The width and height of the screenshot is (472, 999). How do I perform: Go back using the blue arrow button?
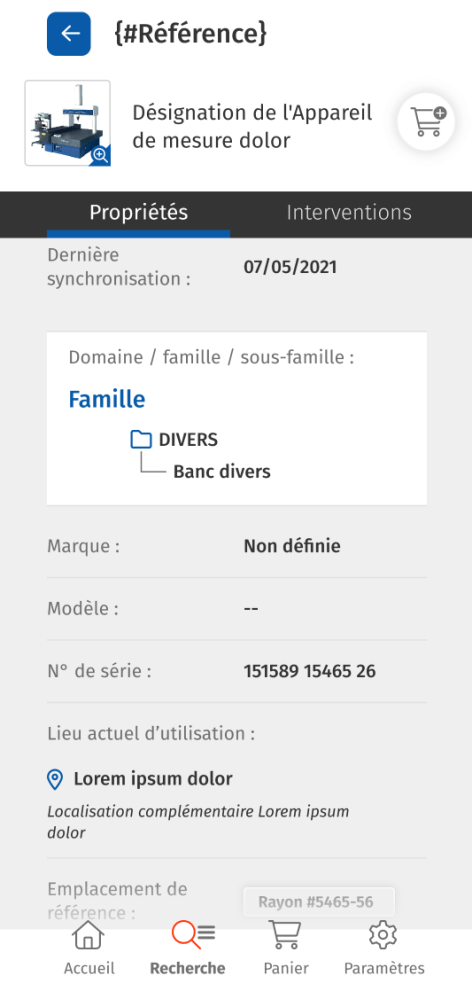69,34
